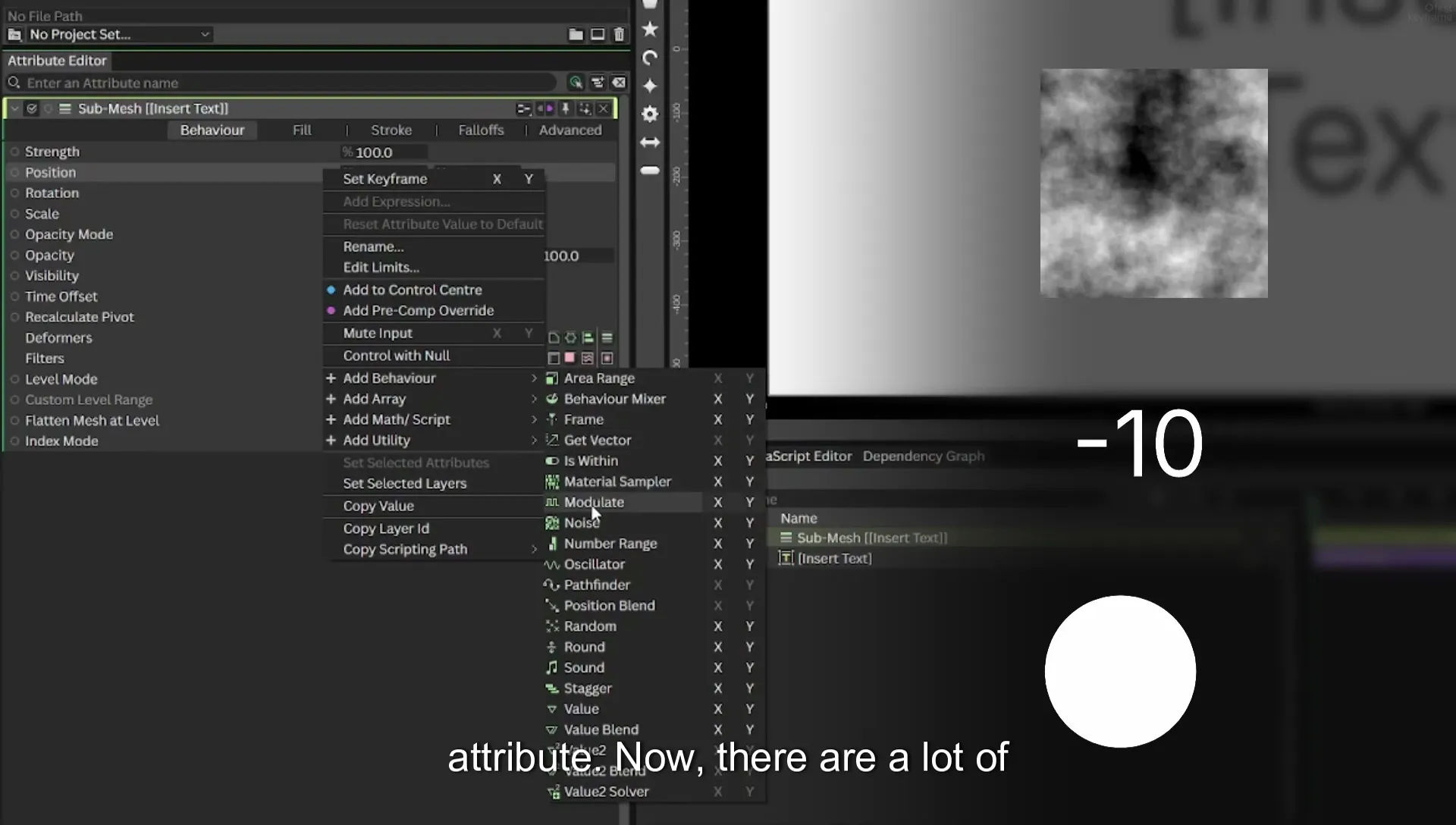Expand the Add Behaviour submenu
This screenshot has width=1456, height=825.
pos(434,378)
